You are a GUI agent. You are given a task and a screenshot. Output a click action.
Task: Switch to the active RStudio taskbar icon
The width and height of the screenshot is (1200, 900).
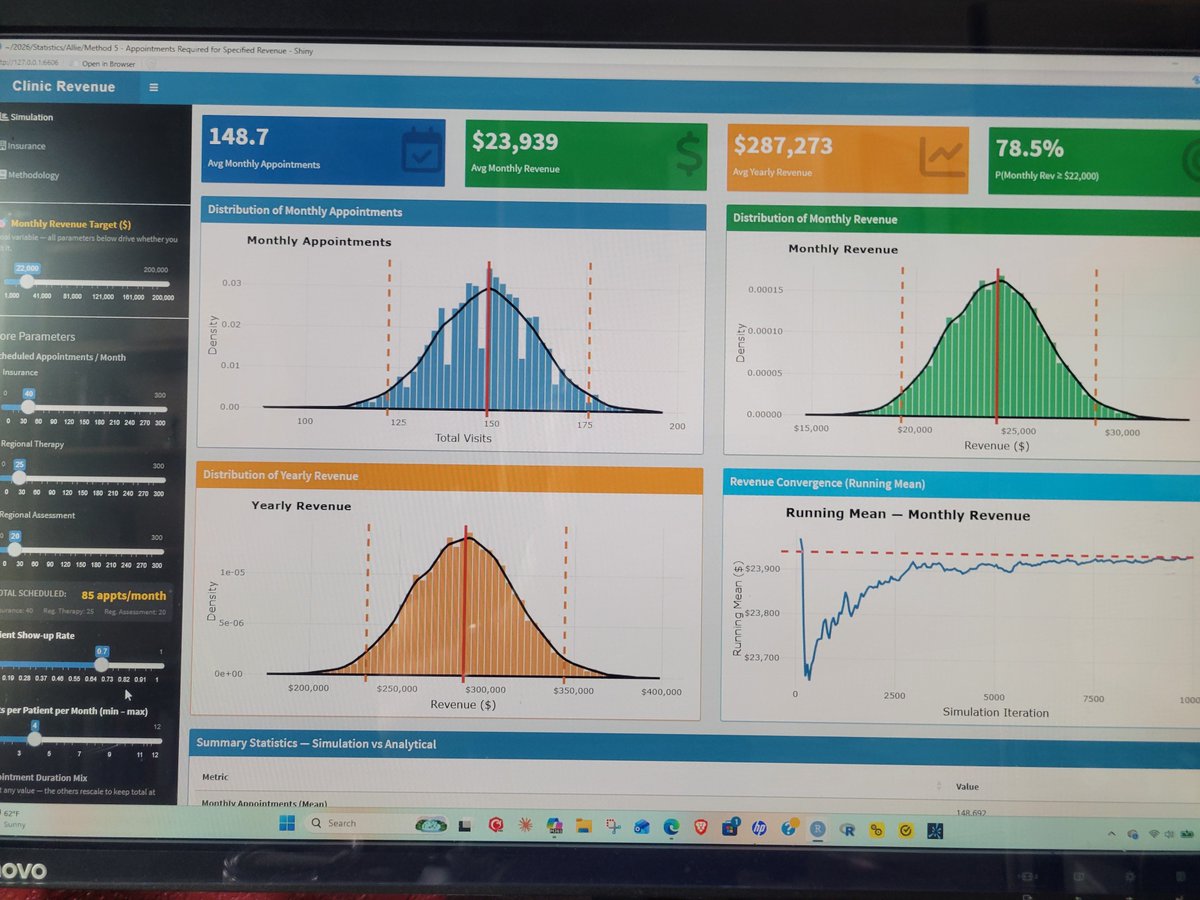click(x=818, y=829)
